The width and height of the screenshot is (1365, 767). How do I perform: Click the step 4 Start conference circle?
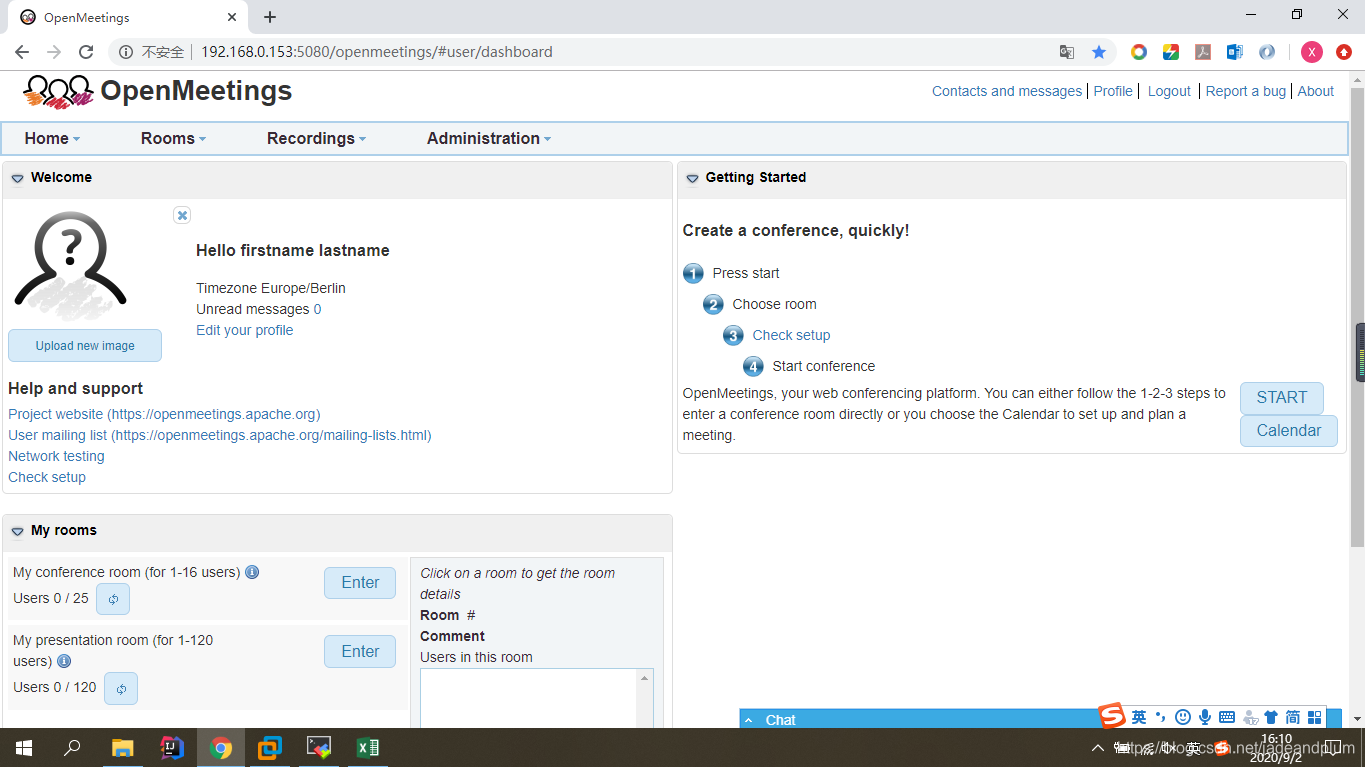point(754,366)
